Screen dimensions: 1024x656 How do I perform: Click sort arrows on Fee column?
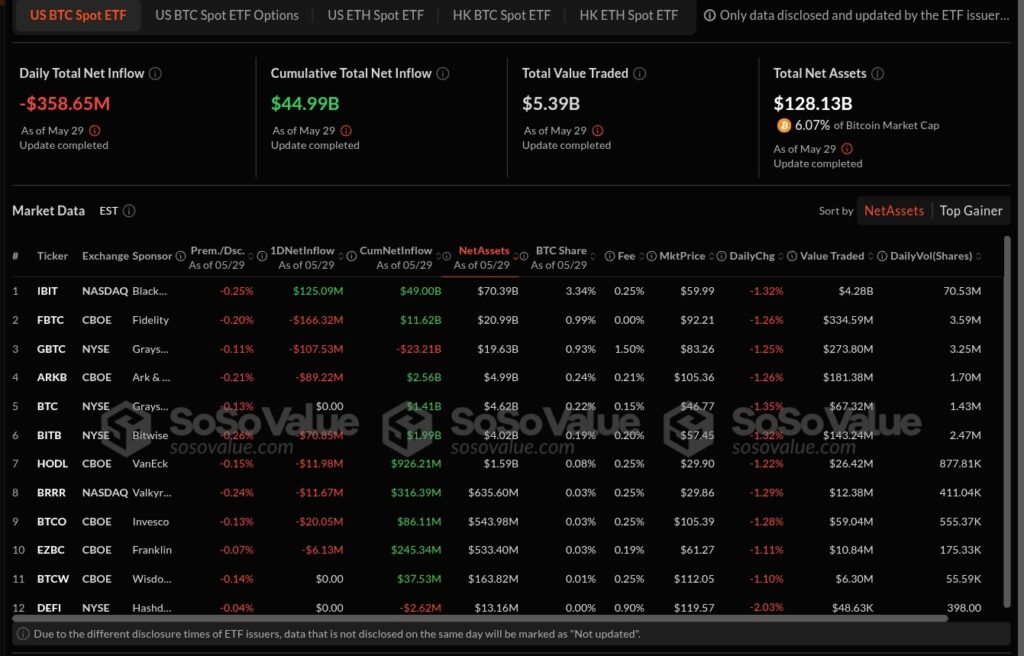(x=641, y=256)
